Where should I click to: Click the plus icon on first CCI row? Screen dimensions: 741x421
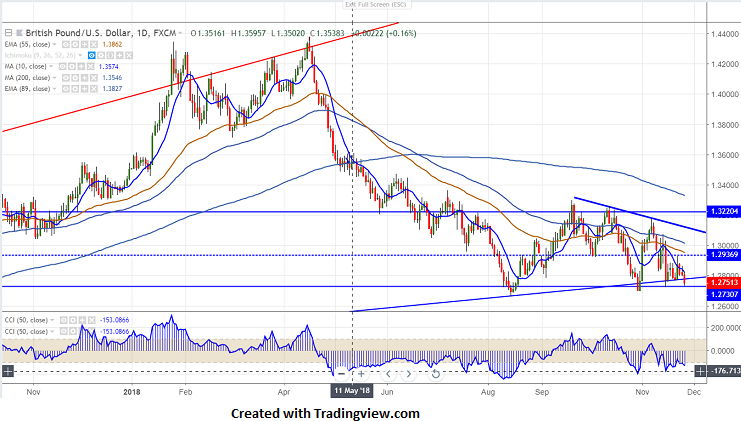(82, 320)
